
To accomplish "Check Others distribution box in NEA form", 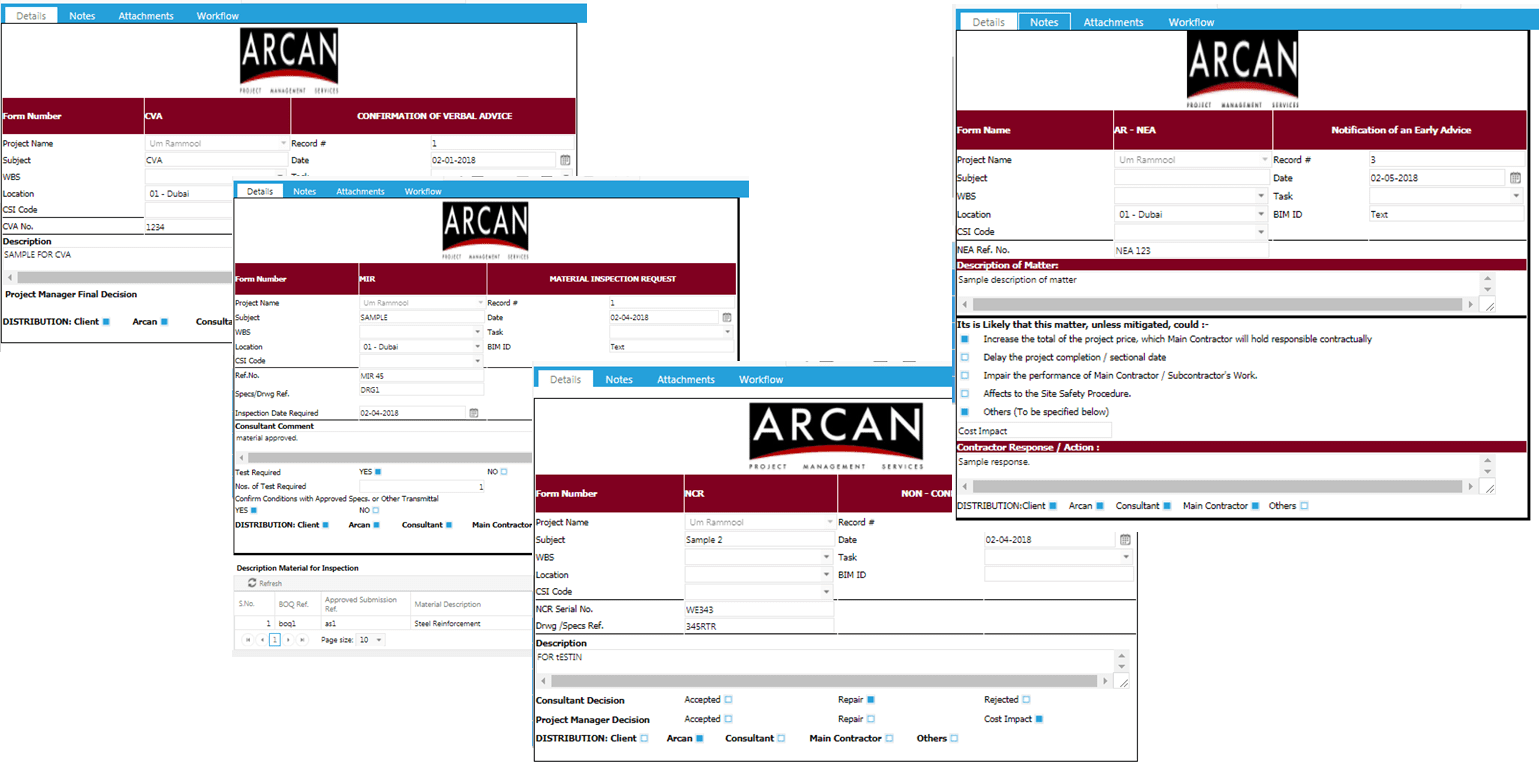I will coord(1304,506).
